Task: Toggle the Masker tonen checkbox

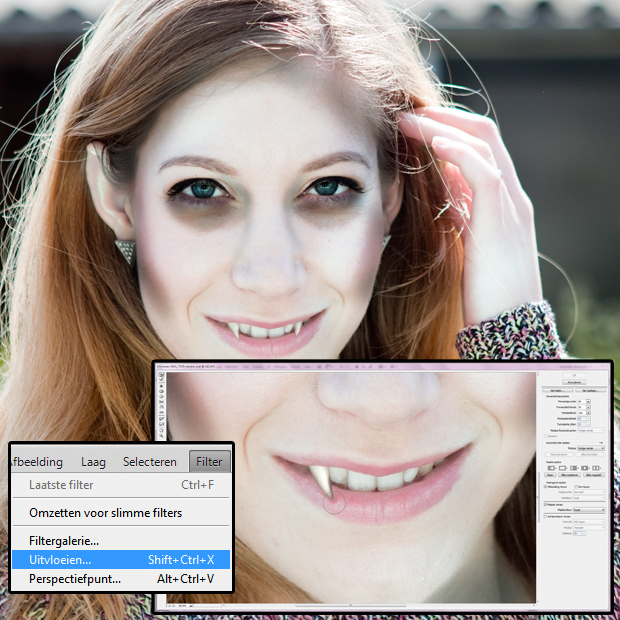Action: [x=545, y=503]
